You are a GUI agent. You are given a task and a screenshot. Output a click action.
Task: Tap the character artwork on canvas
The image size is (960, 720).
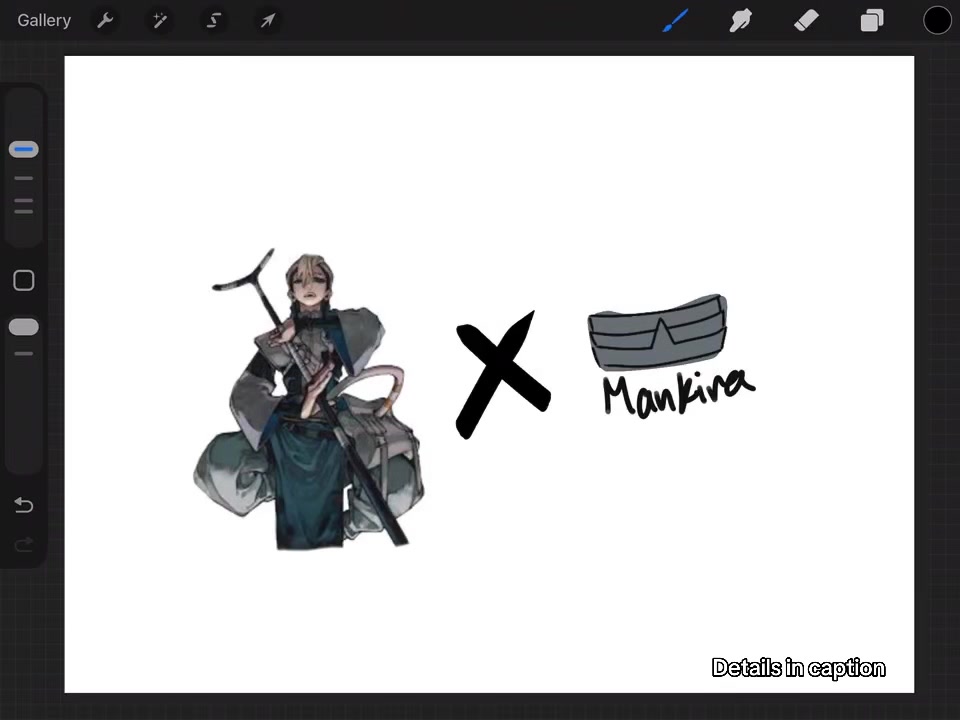pyautogui.click(x=309, y=400)
